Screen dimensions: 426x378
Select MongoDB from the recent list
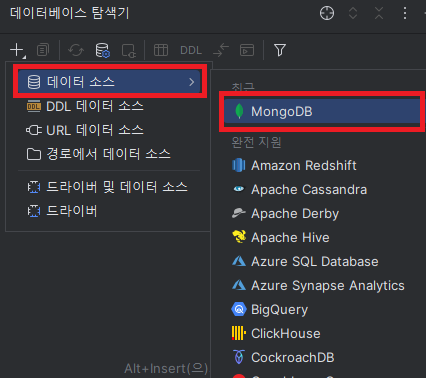[322, 111]
